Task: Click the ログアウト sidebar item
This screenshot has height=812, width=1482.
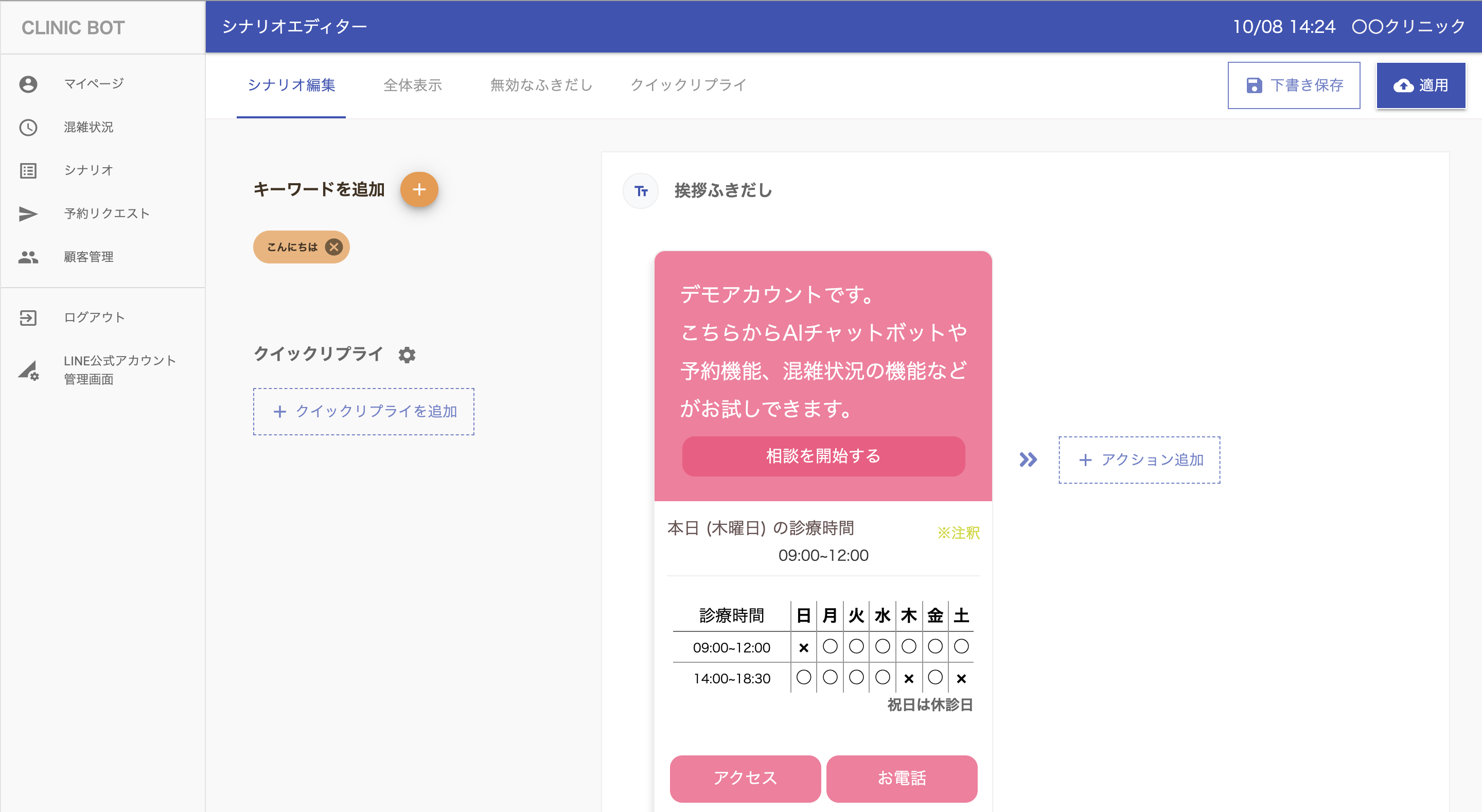Action: 94,317
